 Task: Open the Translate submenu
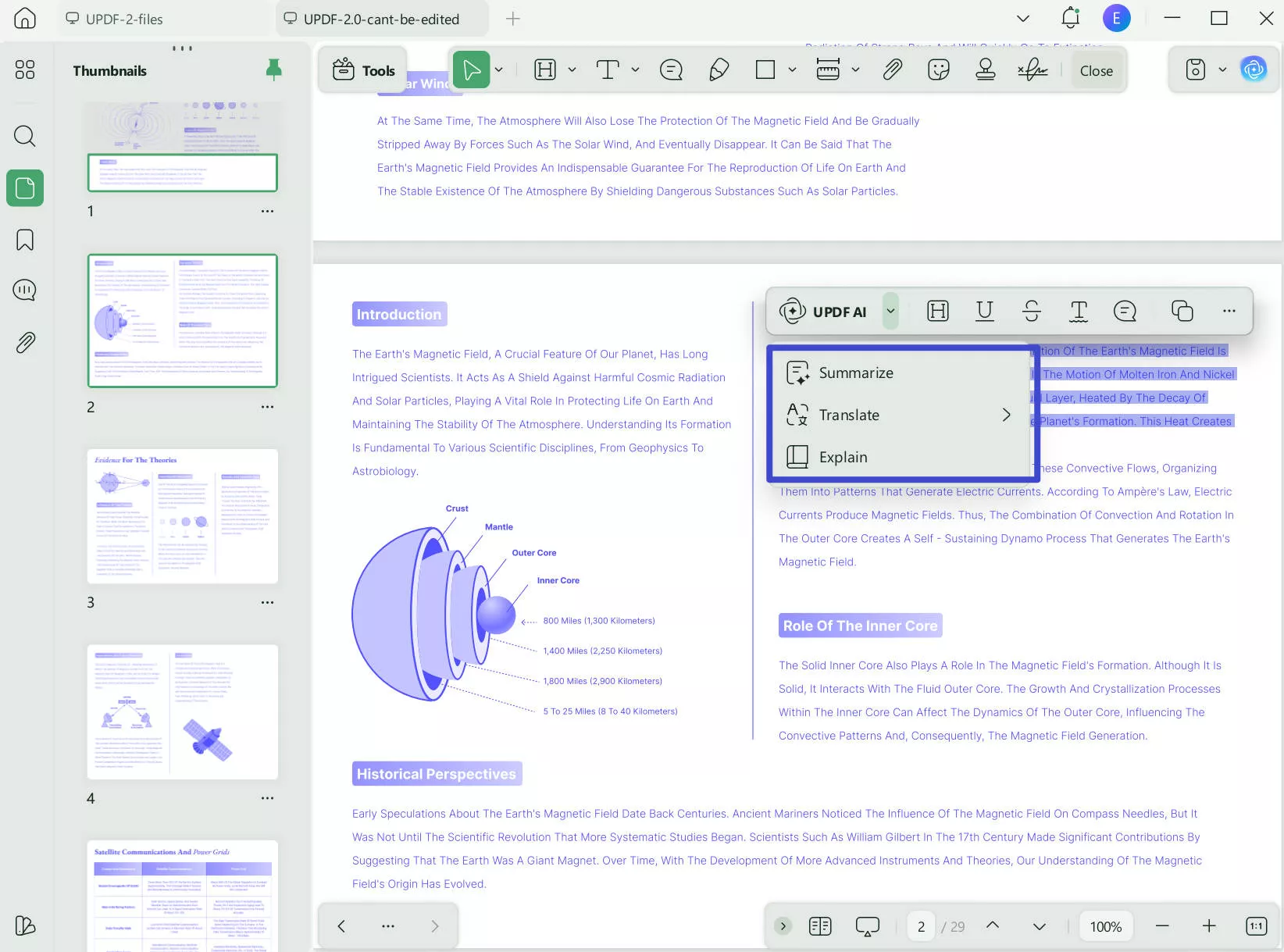point(849,415)
